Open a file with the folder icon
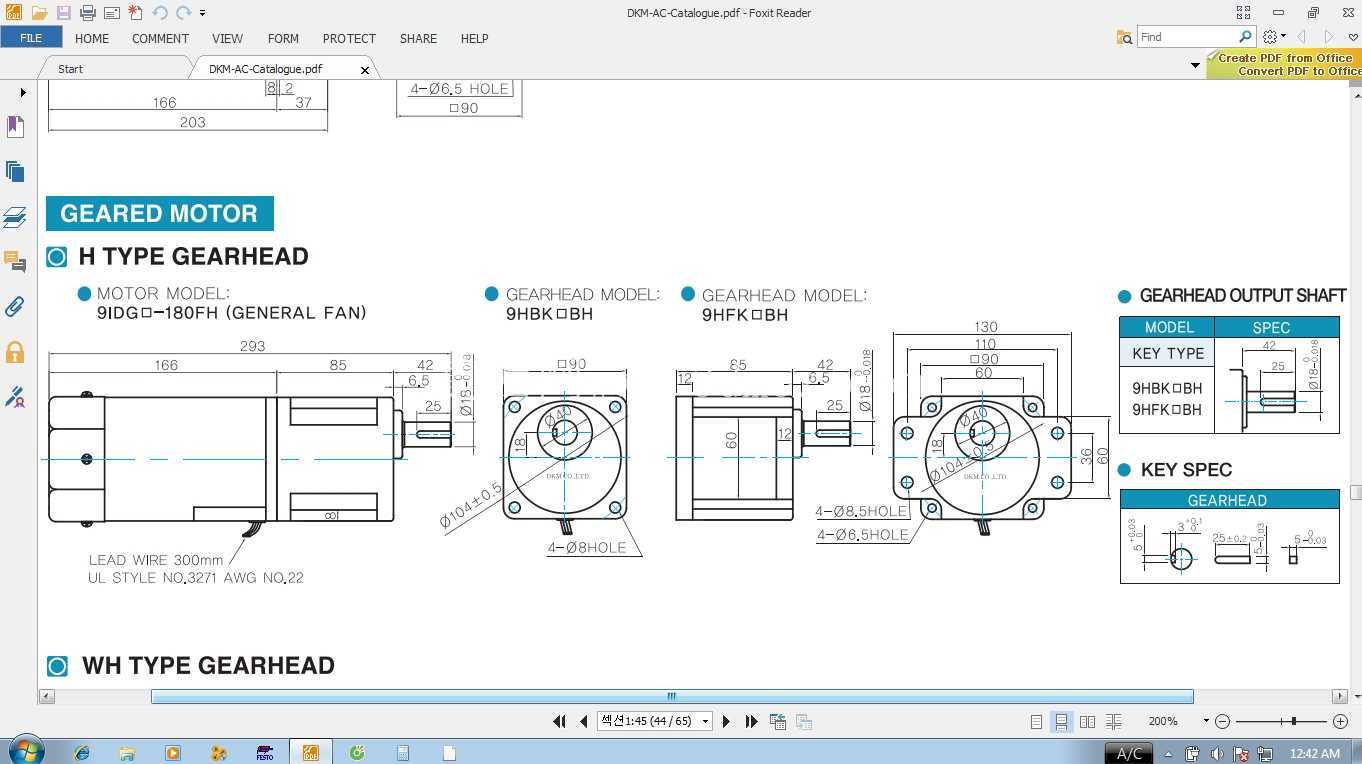Image resolution: width=1362 pixels, height=764 pixels. tap(39, 13)
